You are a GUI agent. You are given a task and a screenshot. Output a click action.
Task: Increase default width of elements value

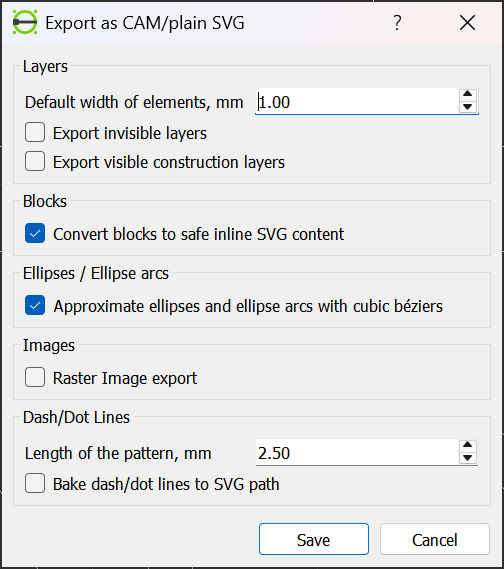[x=467, y=94]
